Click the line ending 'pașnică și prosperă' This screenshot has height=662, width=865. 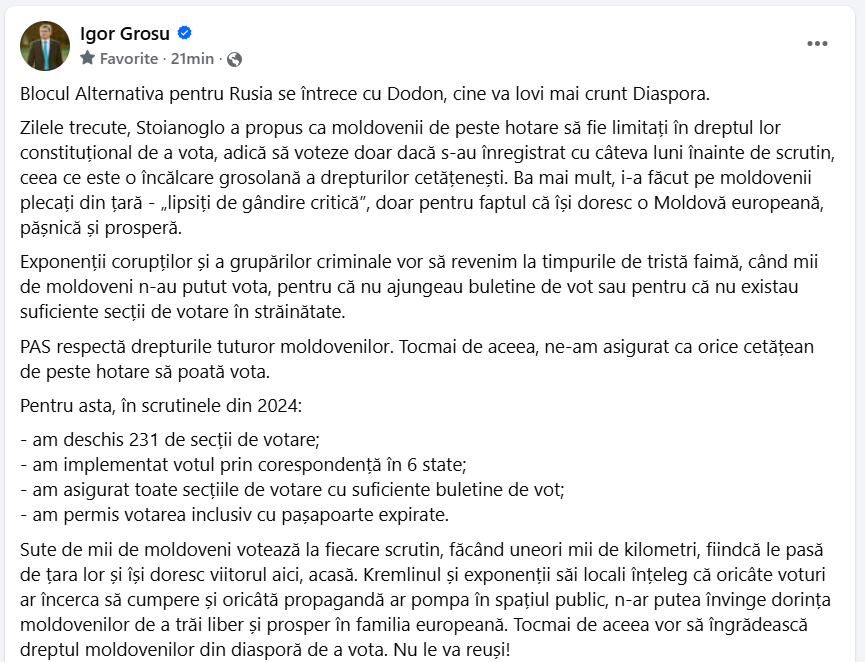tap(101, 227)
